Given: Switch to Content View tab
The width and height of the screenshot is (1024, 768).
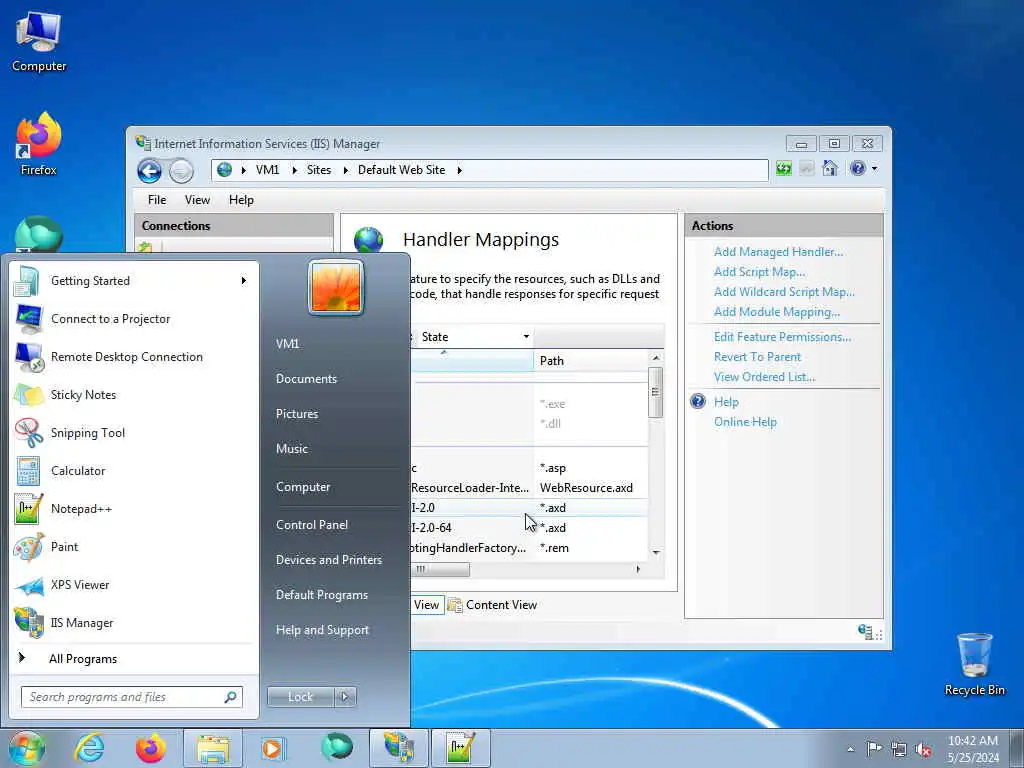Looking at the screenshot, I should [493, 605].
